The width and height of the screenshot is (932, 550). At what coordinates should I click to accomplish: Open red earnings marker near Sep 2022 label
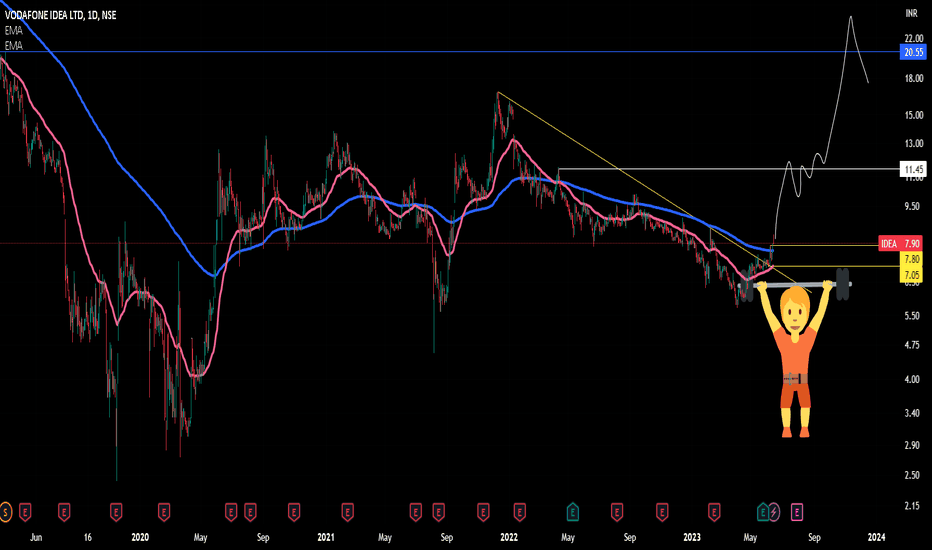[617, 511]
